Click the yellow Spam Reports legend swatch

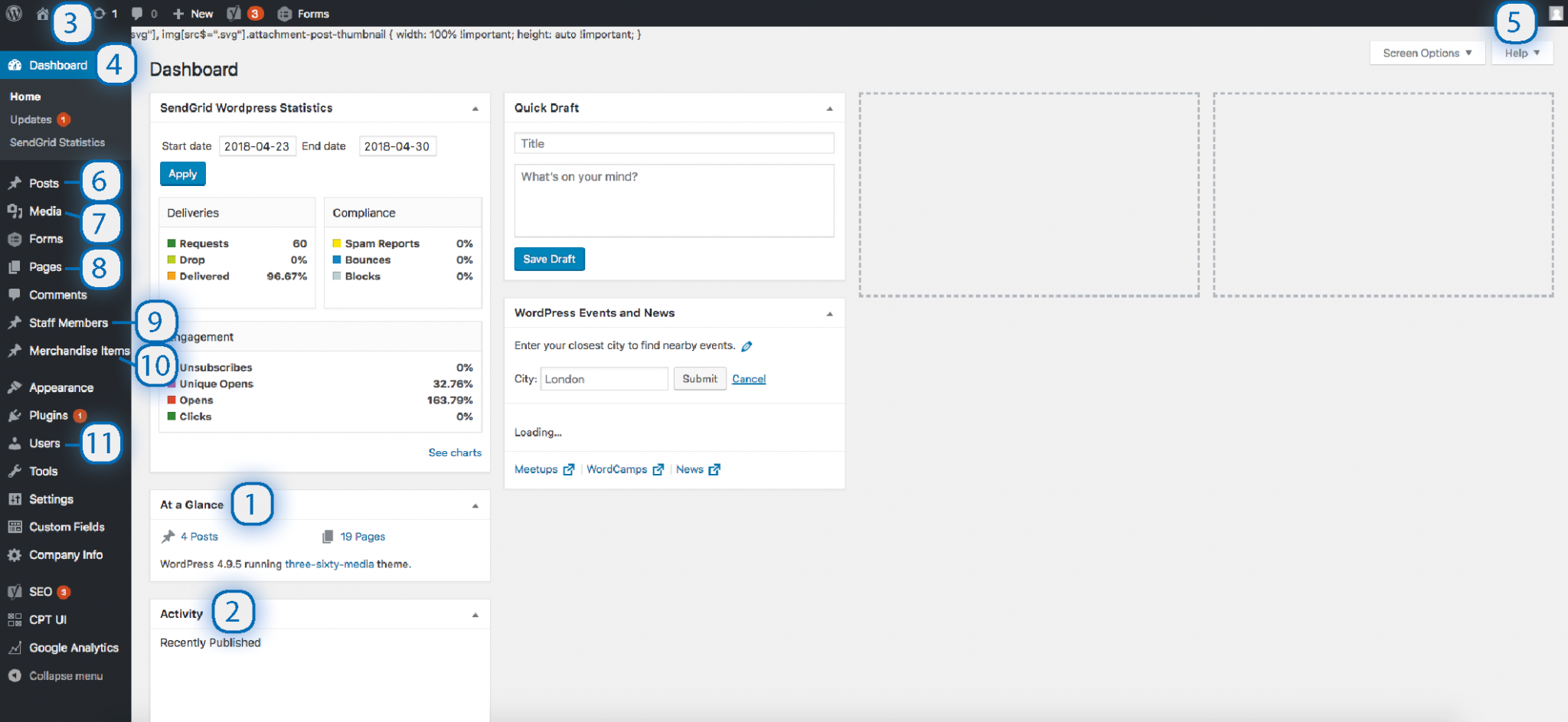337,243
